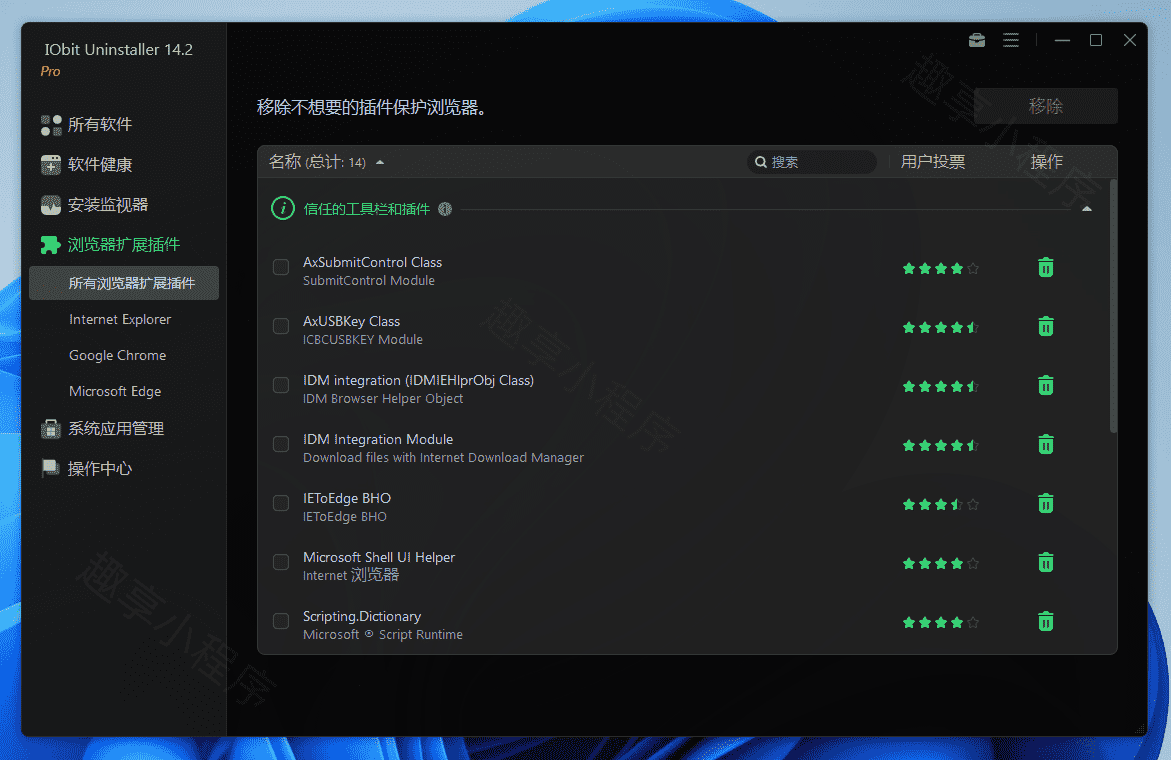Click the 移除 button
Viewport: 1171px width, 760px height.
click(1046, 106)
